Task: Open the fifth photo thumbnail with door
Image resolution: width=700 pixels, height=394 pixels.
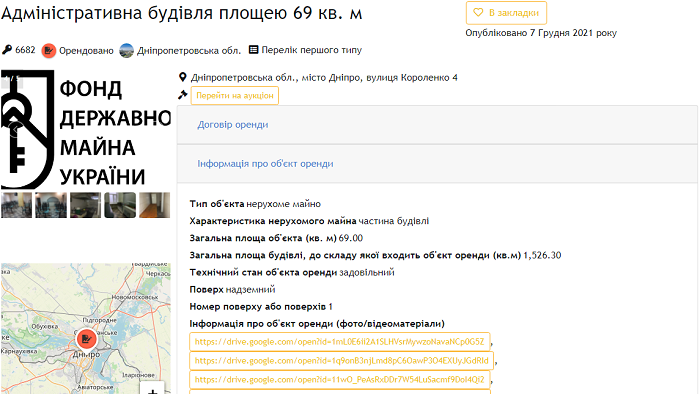Action: pyautogui.click(x=154, y=205)
